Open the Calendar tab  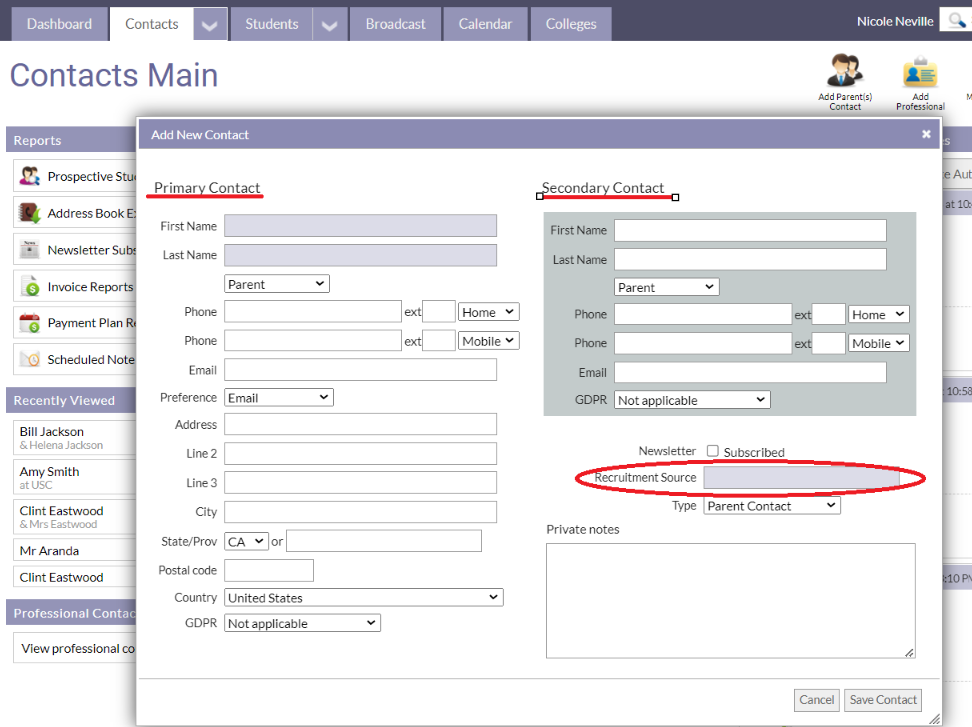(485, 24)
